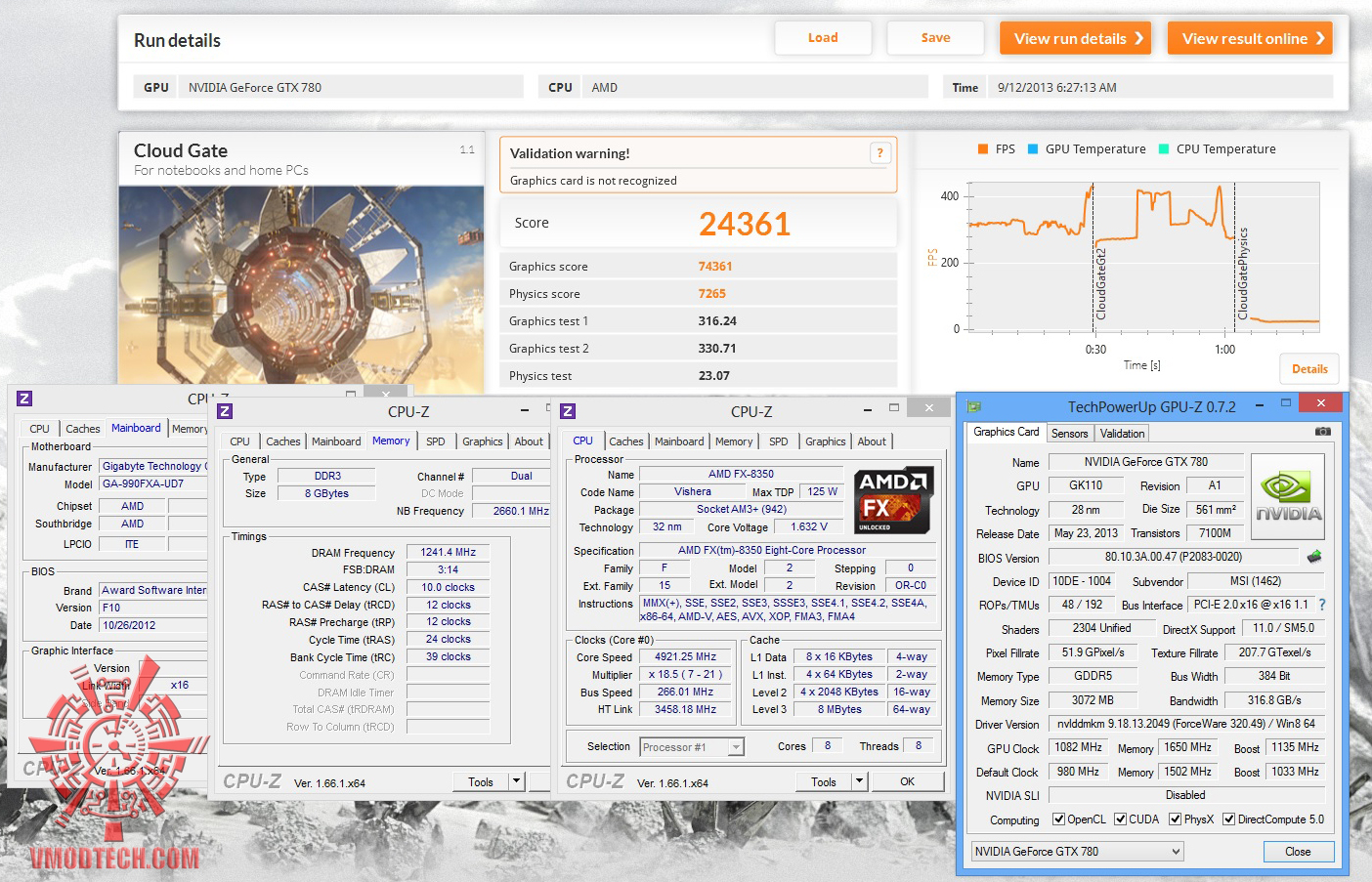Open Caches tab in CPU-Z Processor window

pos(626,441)
